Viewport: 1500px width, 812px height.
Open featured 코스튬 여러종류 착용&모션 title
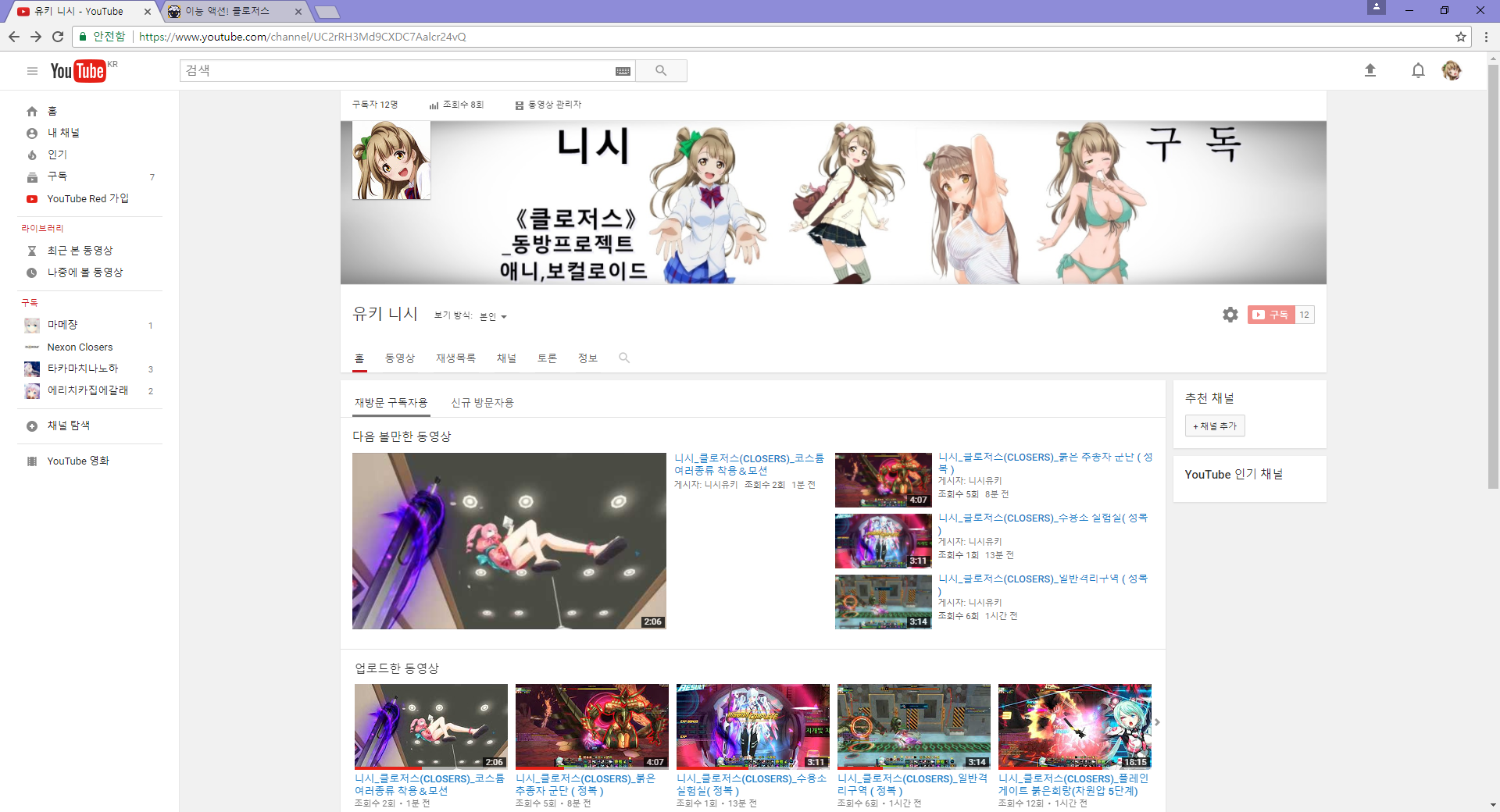click(748, 465)
